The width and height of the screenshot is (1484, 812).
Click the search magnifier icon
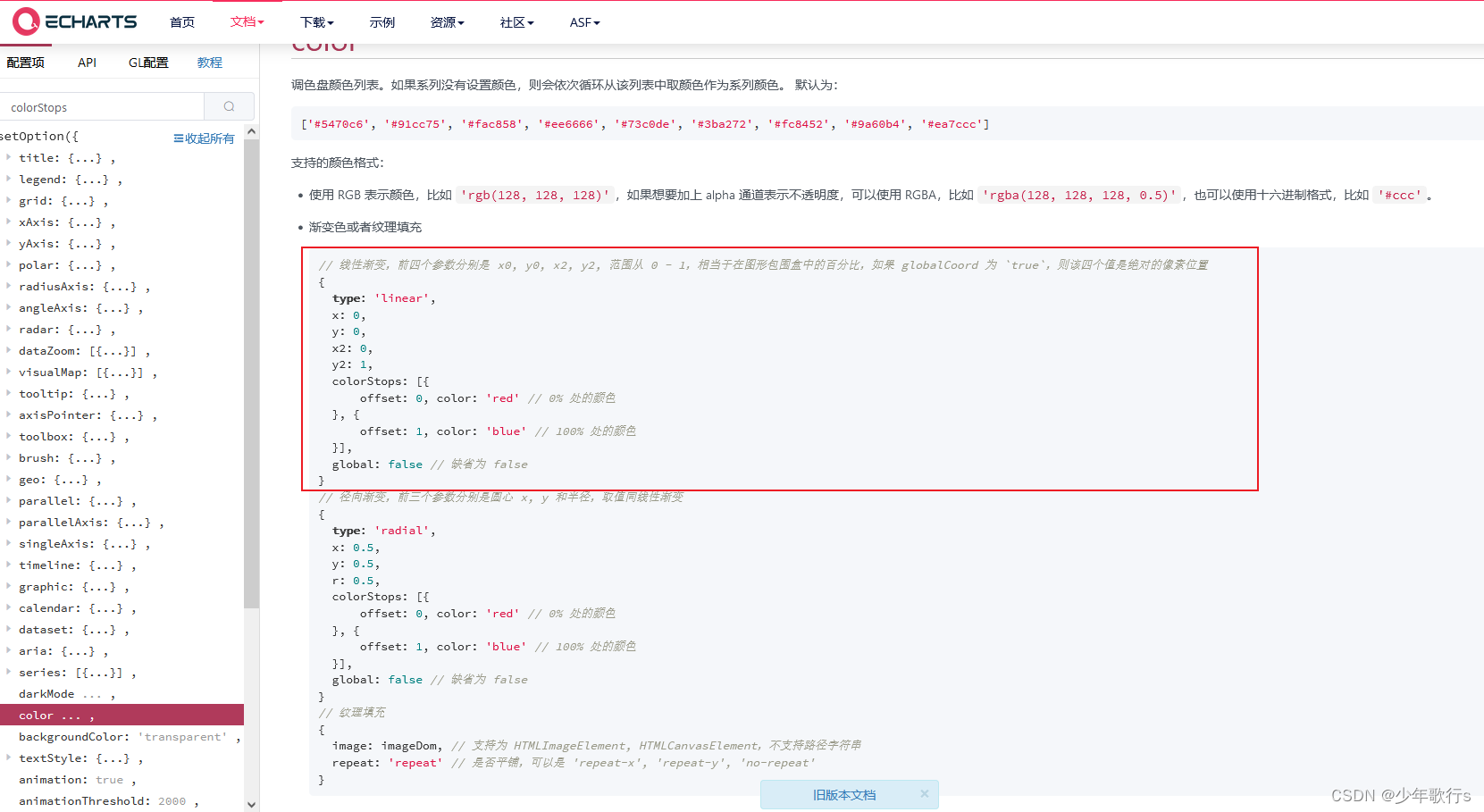pyautogui.click(x=230, y=106)
